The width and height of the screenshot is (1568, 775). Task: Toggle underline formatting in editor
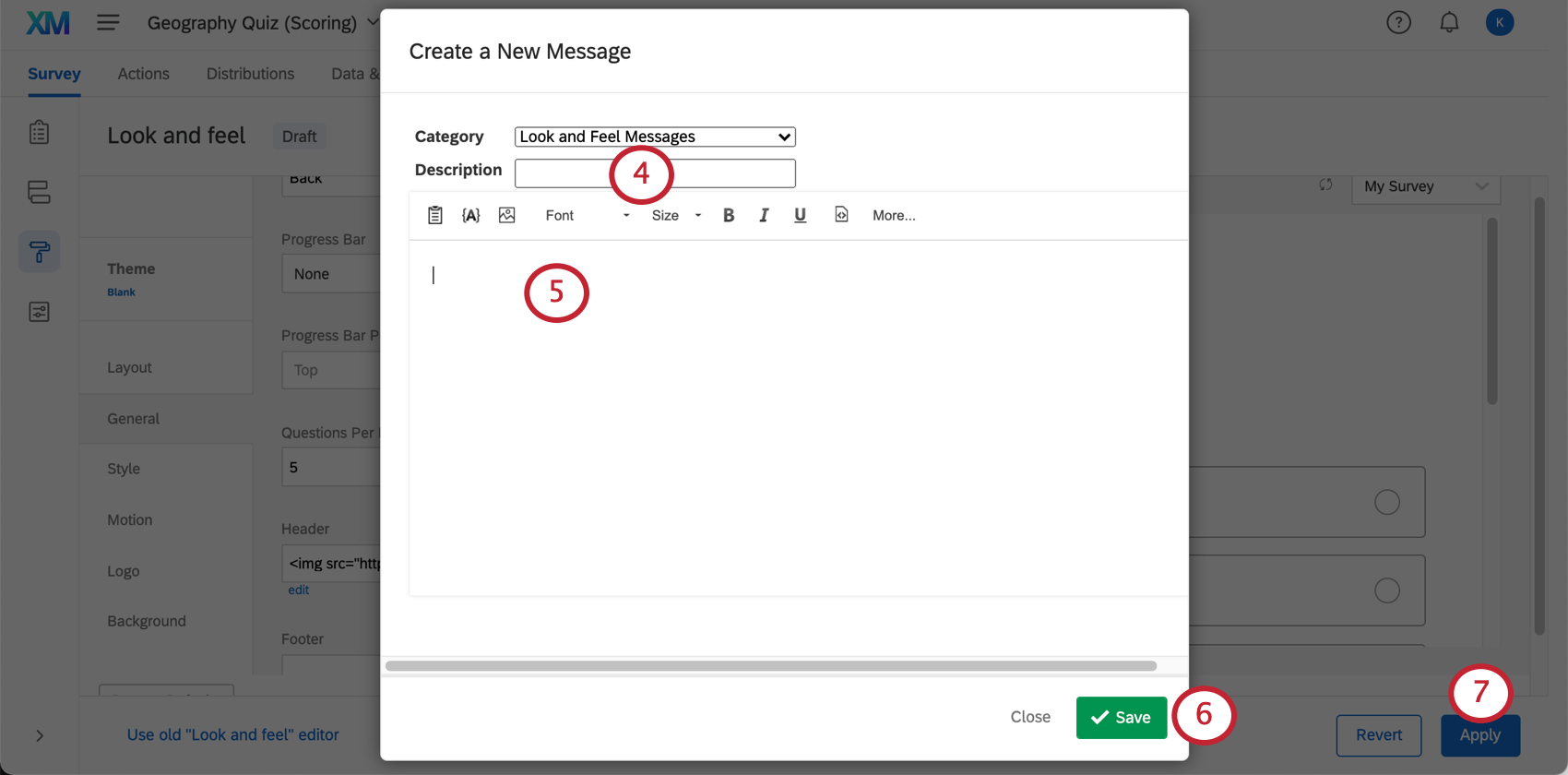pos(800,215)
